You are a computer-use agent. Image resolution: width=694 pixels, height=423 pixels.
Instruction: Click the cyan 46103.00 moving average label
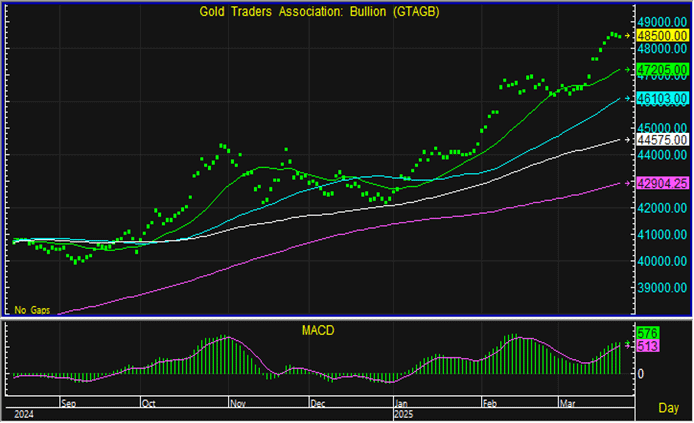click(x=661, y=98)
